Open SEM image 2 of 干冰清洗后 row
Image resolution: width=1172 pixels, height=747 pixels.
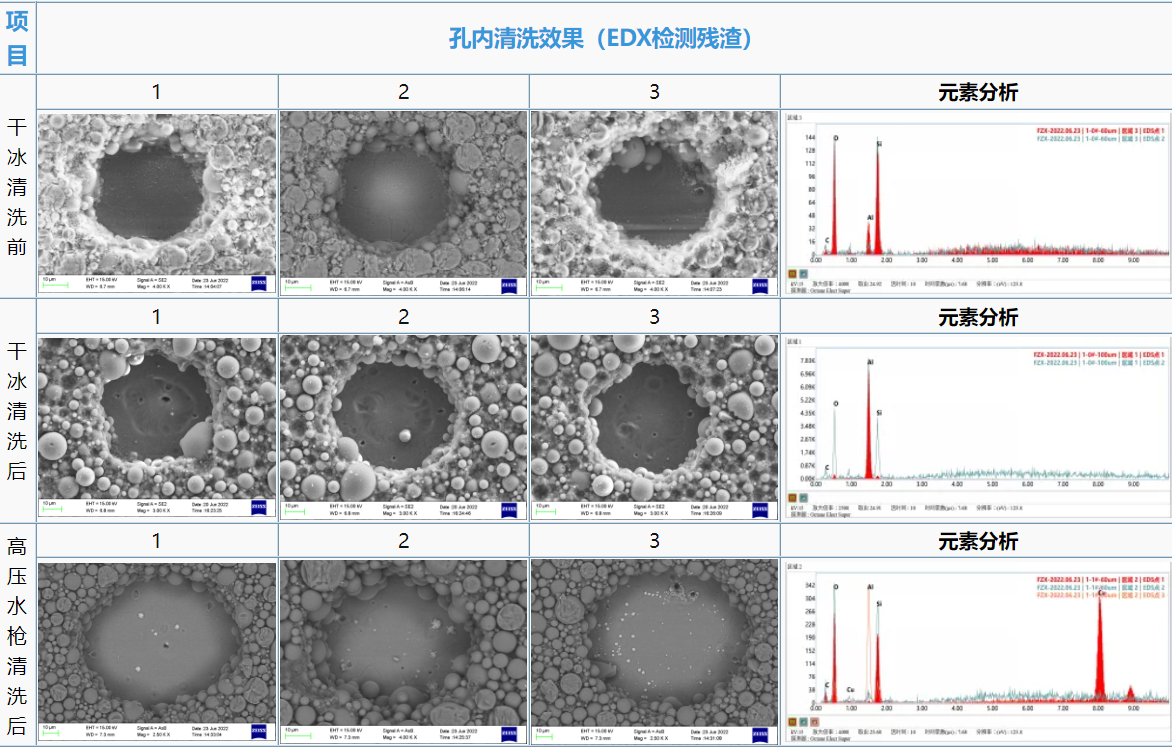pyautogui.click(x=403, y=414)
